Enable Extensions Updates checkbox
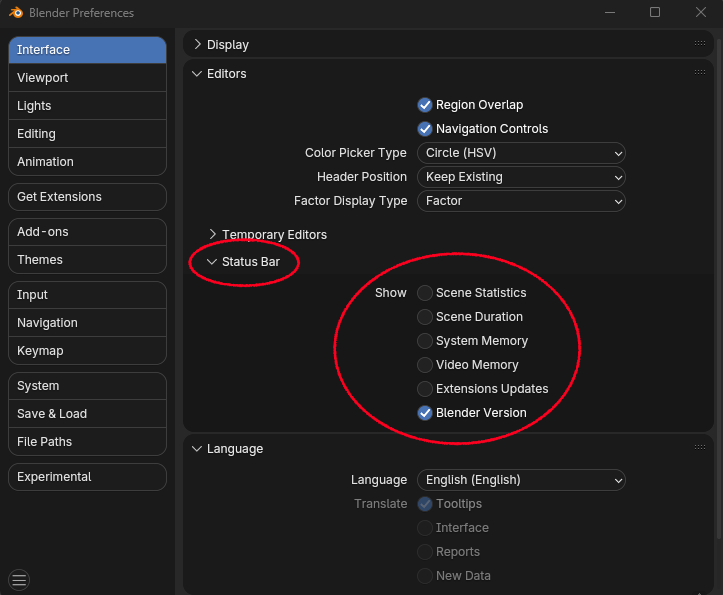The height and width of the screenshot is (595, 723). (425, 389)
